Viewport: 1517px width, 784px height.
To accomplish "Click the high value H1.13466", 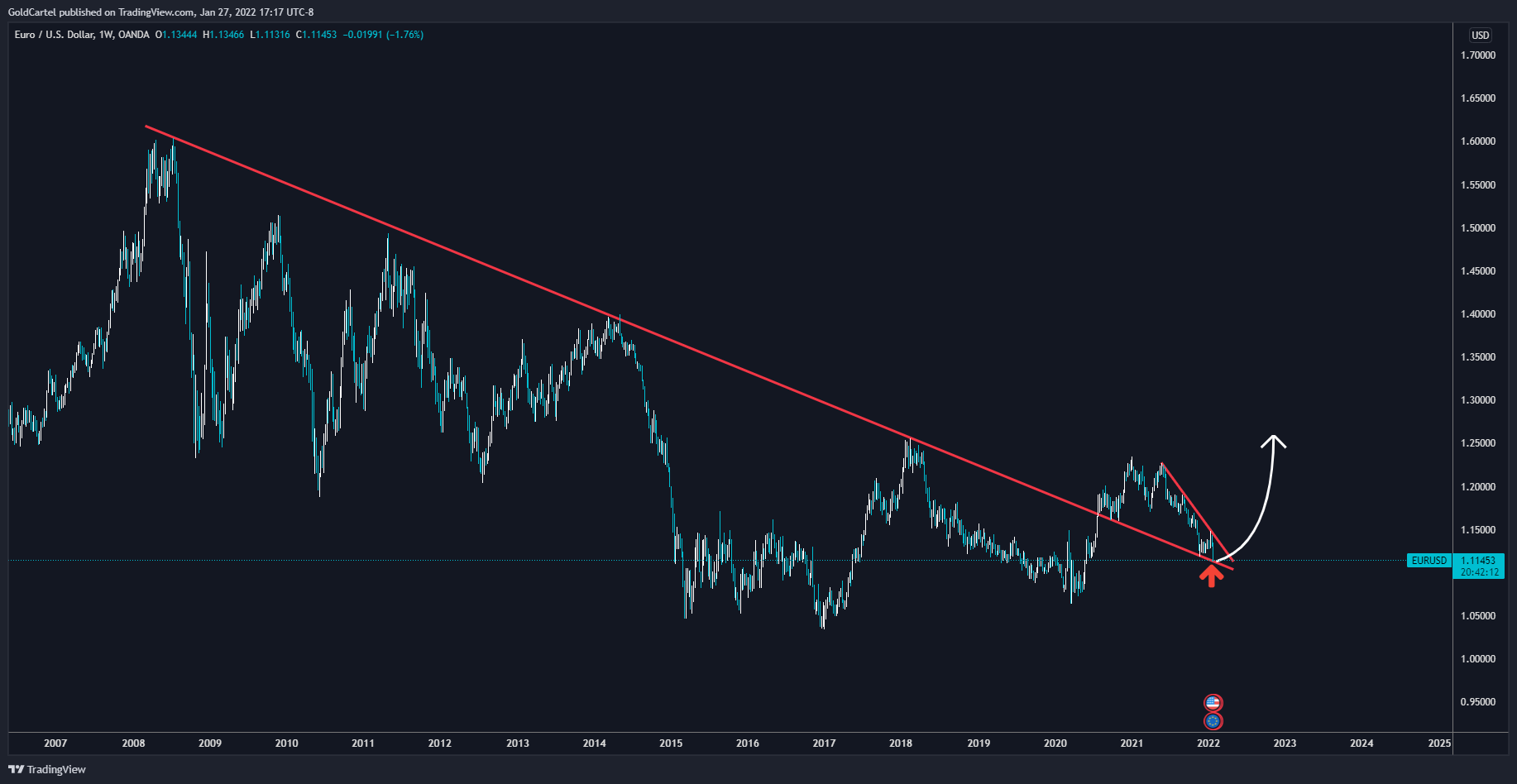I will click(x=223, y=35).
